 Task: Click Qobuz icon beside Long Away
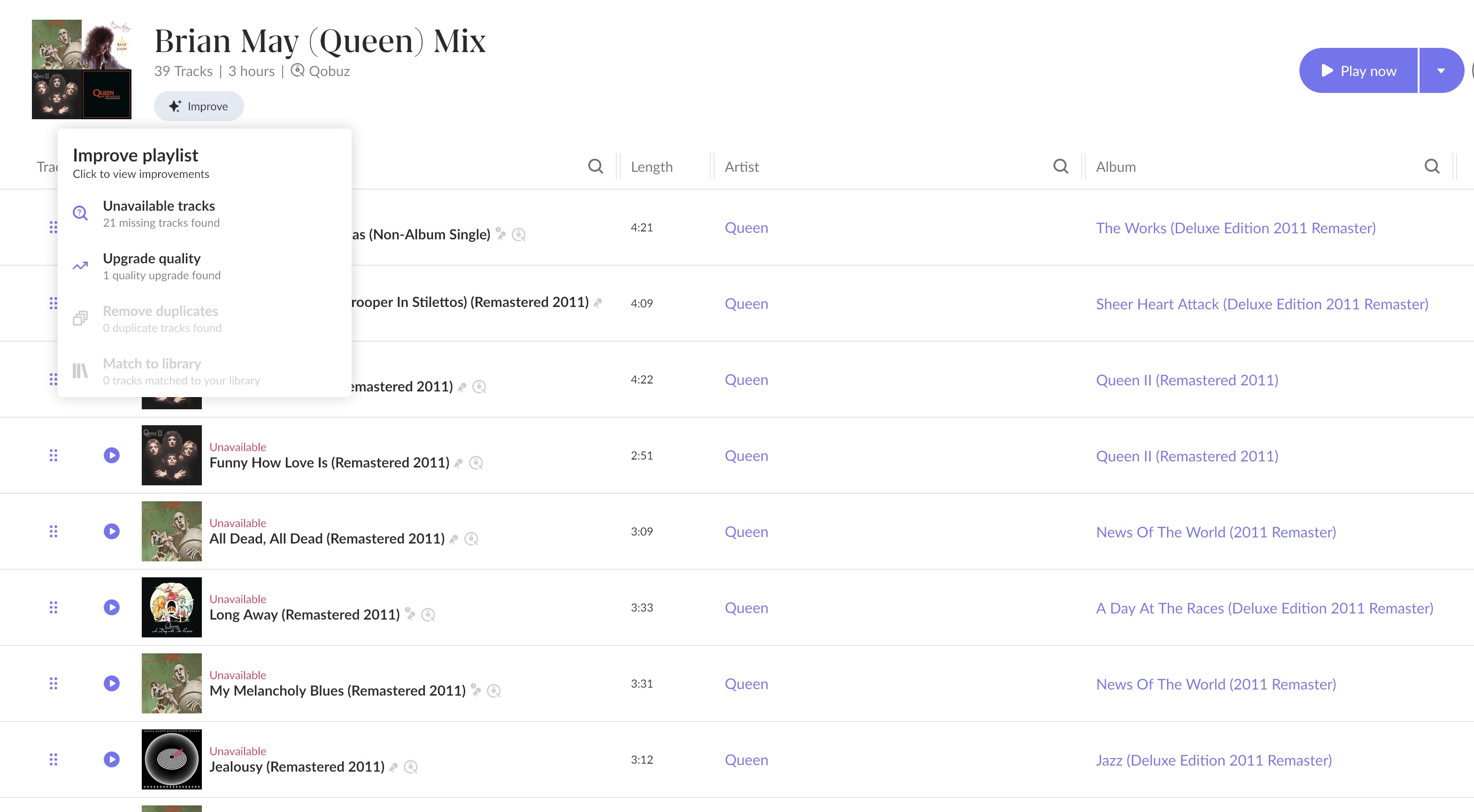pyautogui.click(x=428, y=615)
